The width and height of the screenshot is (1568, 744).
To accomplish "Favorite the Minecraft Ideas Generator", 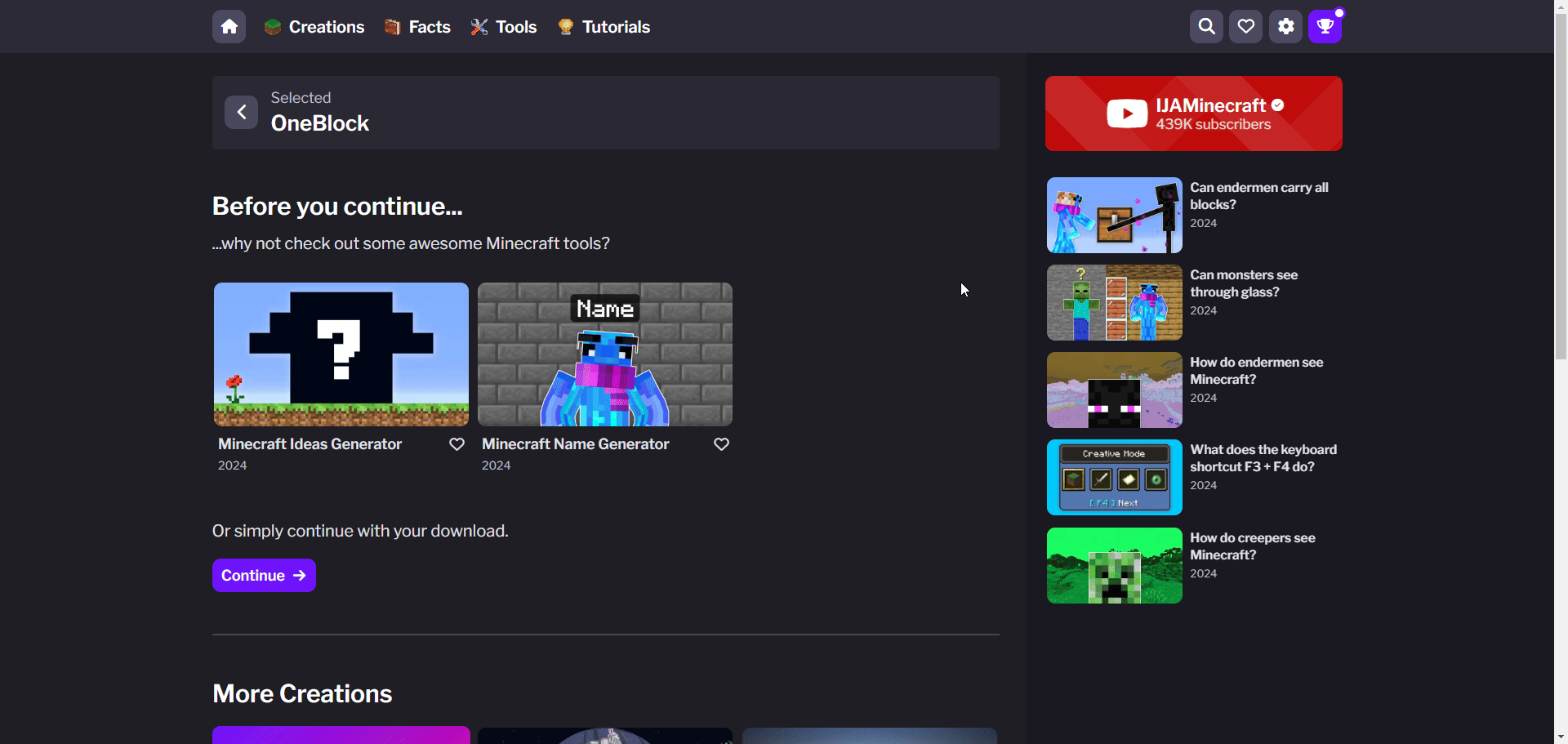I will point(457,444).
